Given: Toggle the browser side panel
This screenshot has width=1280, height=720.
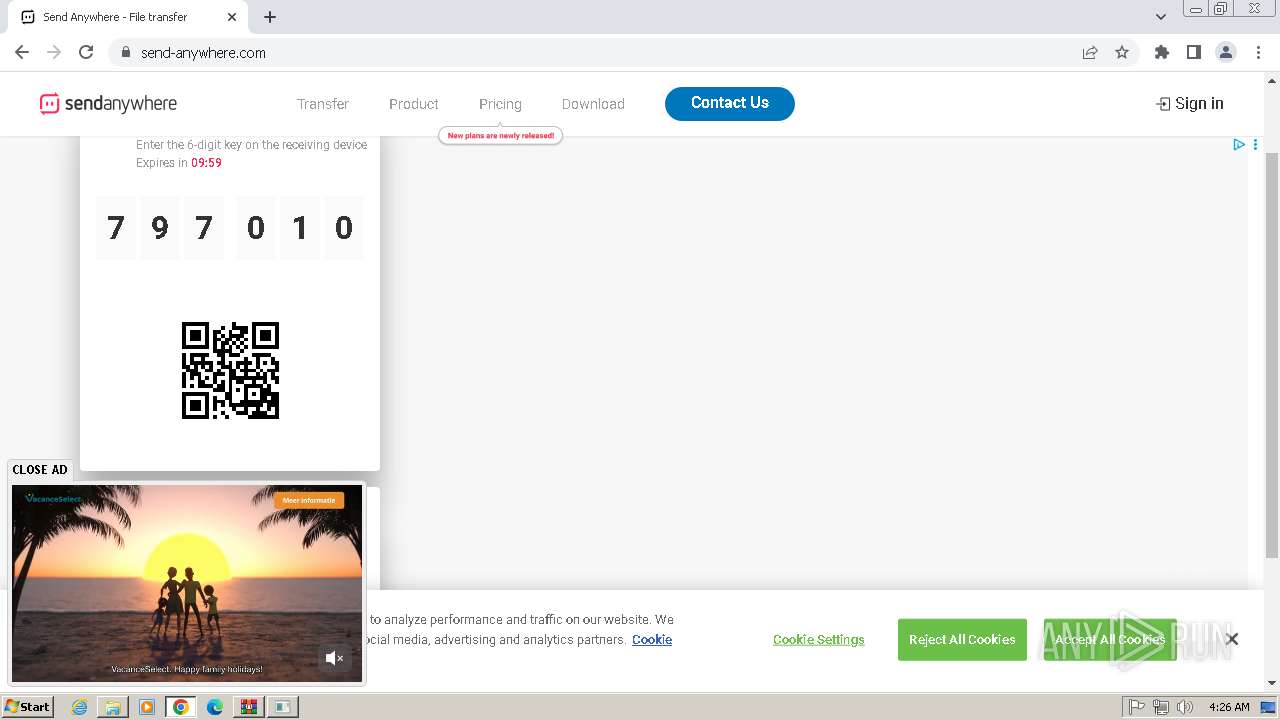Looking at the screenshot, I should 1194,52.
